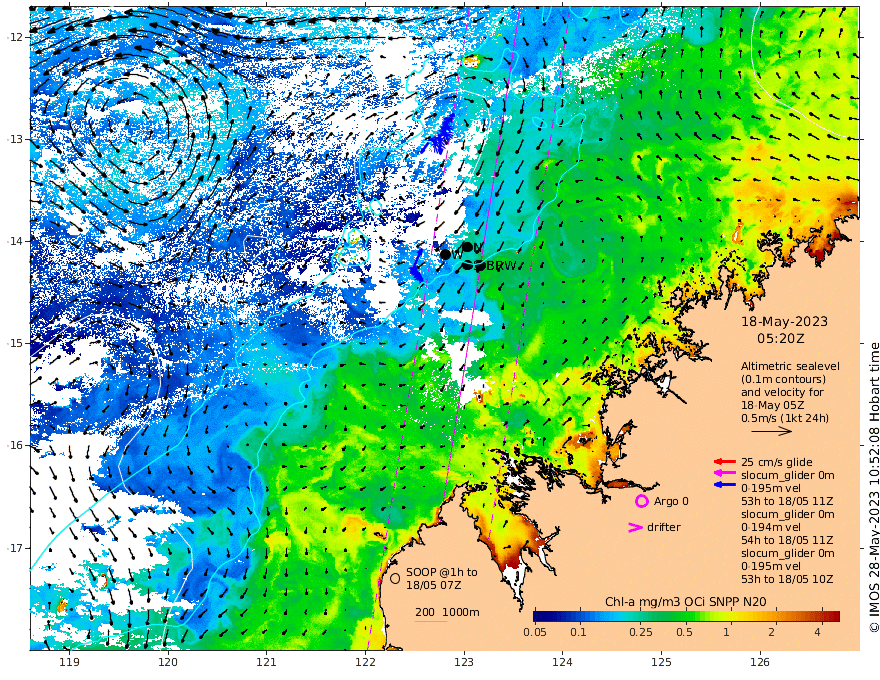Click the '25 cm/s glide' label

point(777,462)
